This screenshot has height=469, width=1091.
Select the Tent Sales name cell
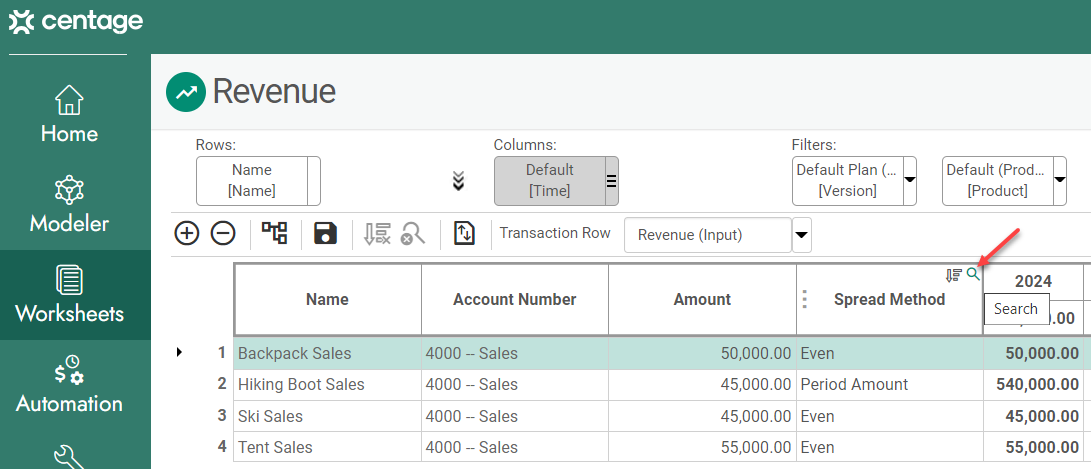[328, 447]
